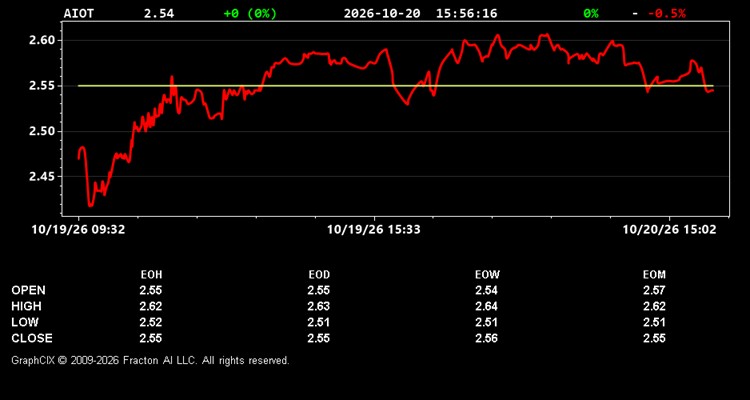Select the date 2026-10-20 in header
The height and width of the screenshot is (400, 750).
point(382,13)
